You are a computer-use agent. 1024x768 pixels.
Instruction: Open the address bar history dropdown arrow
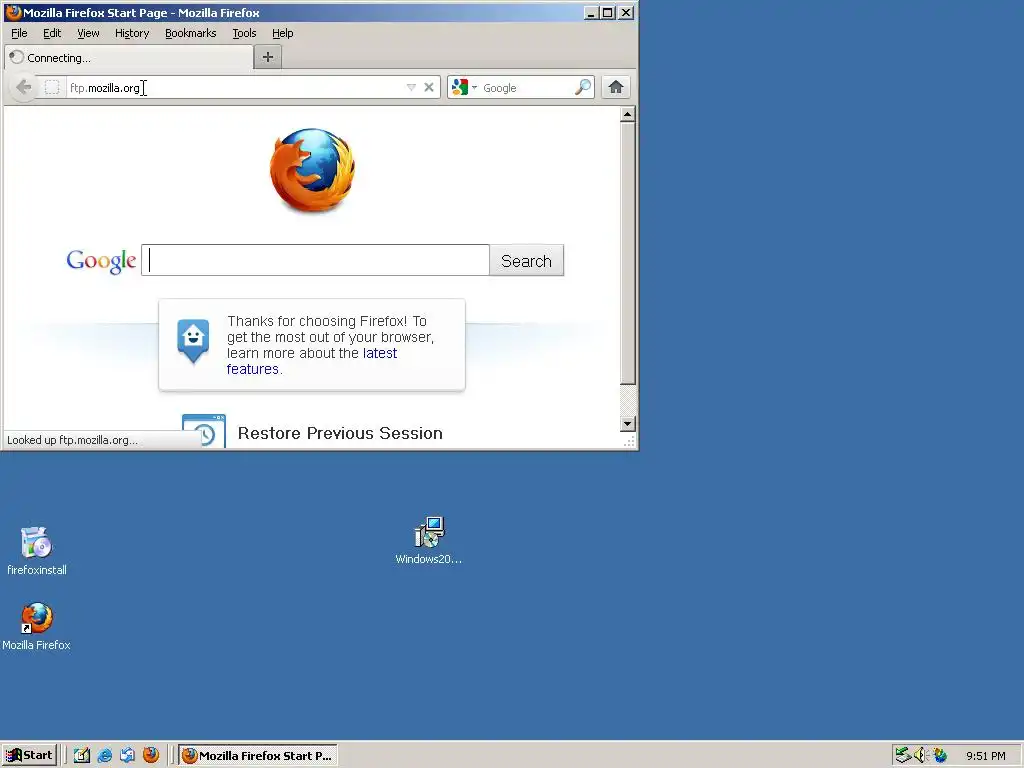411,88
